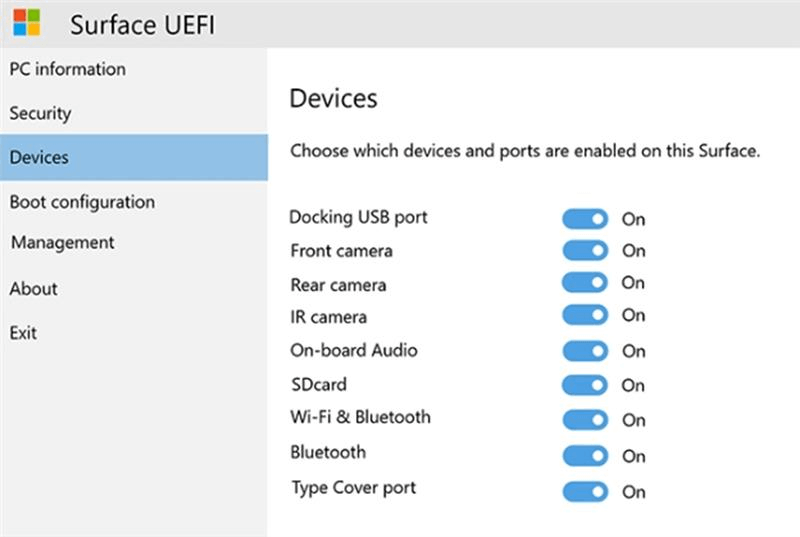Turn off the SDcard toggle
This screenshot has height=537, width=800.
pos(585,385)
